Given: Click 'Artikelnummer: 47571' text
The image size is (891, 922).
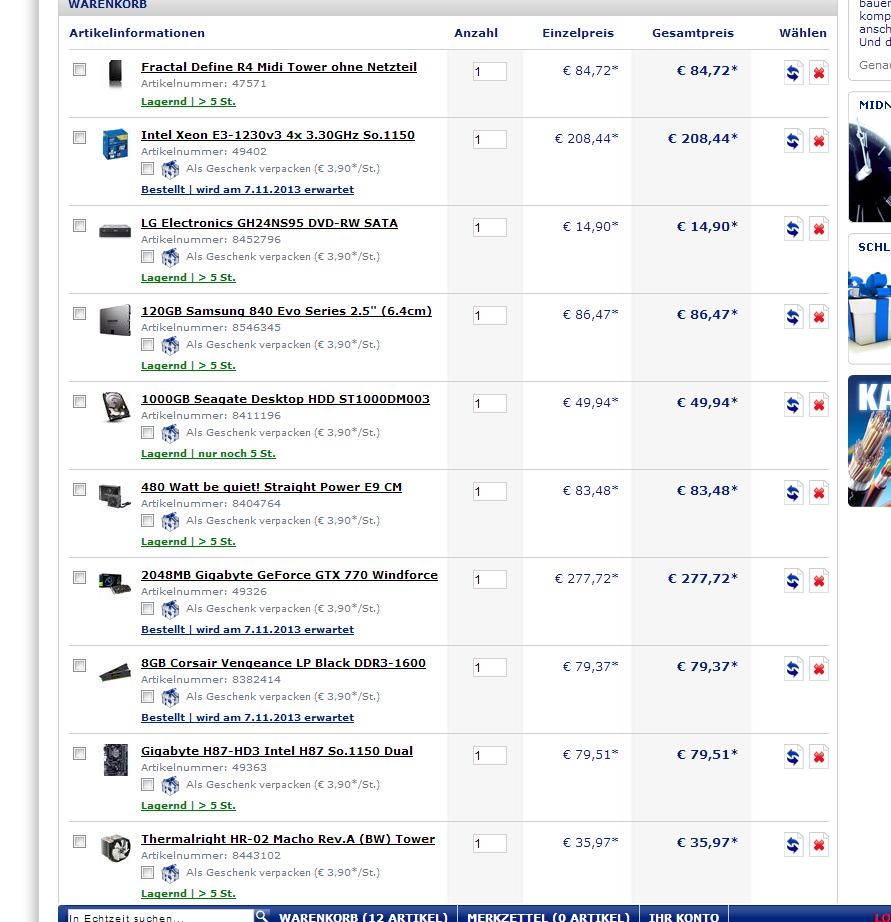Looking at the screenshot, I should [203, 83].
